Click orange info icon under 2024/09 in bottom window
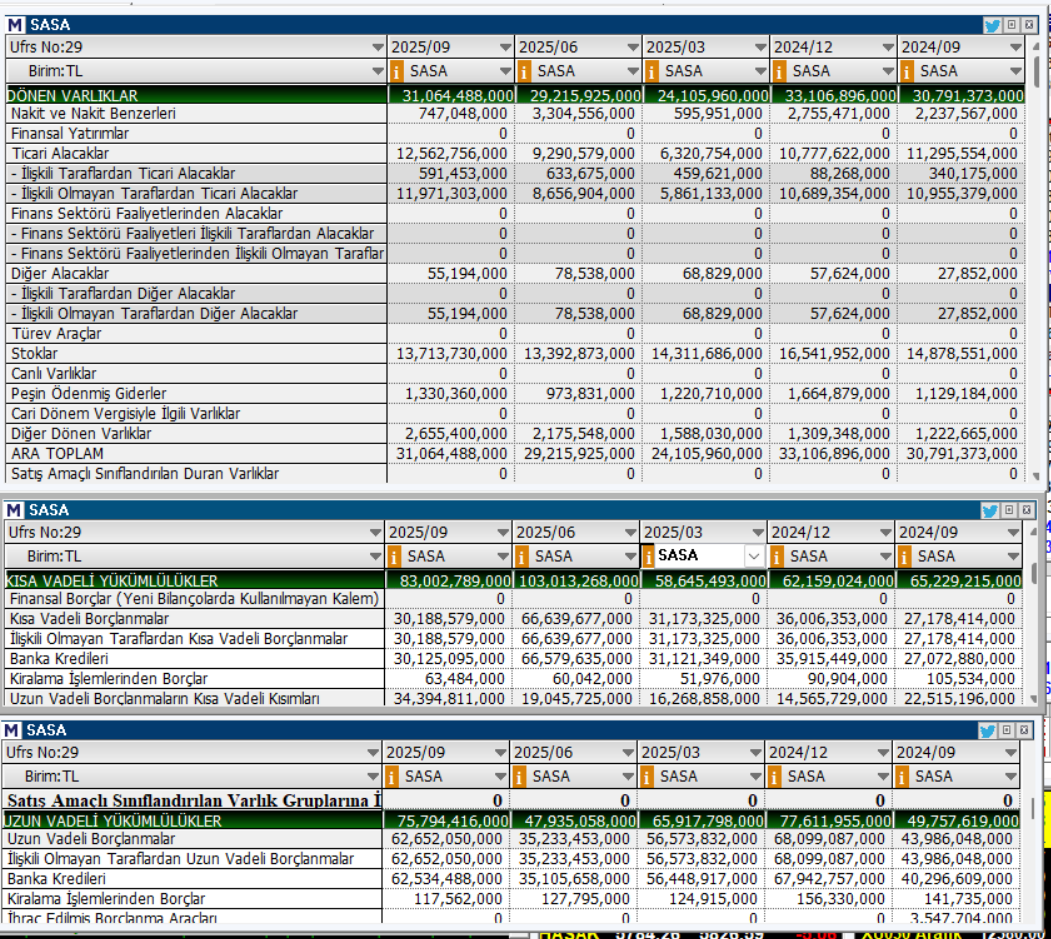 pyautogui.click(x=904, y=776)
